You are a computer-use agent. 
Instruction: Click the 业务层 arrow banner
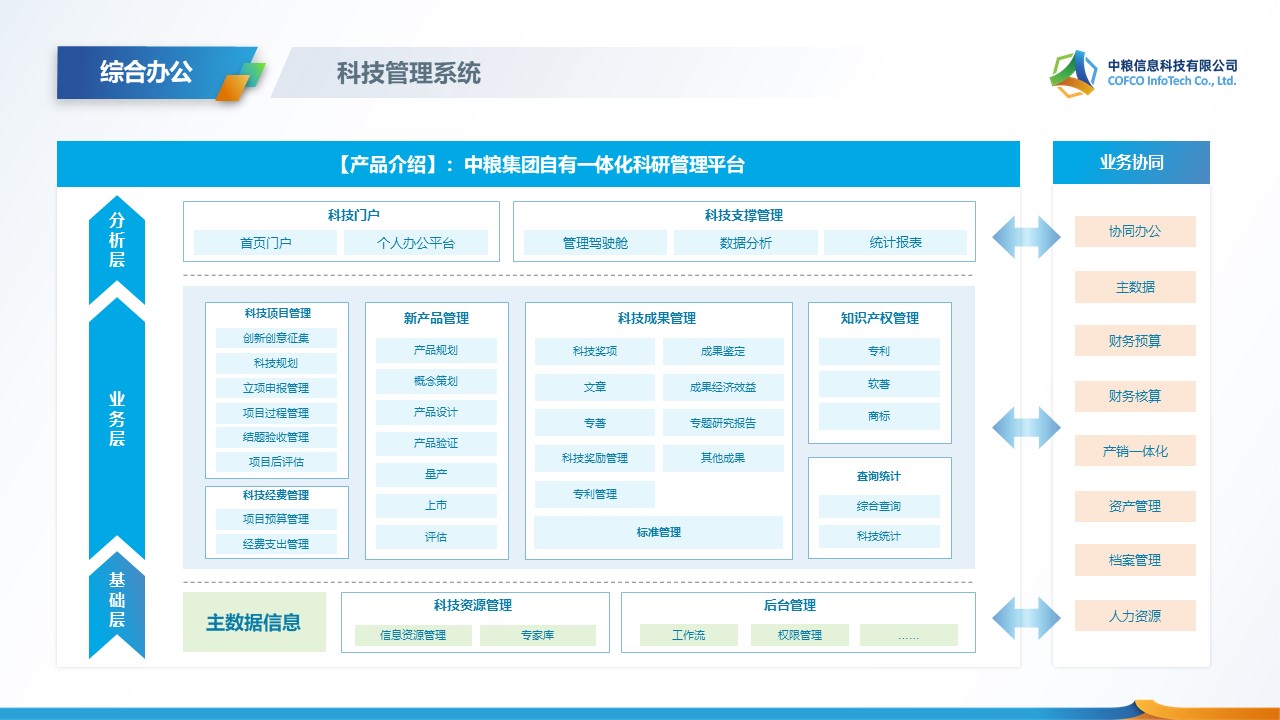click(117, 420)
